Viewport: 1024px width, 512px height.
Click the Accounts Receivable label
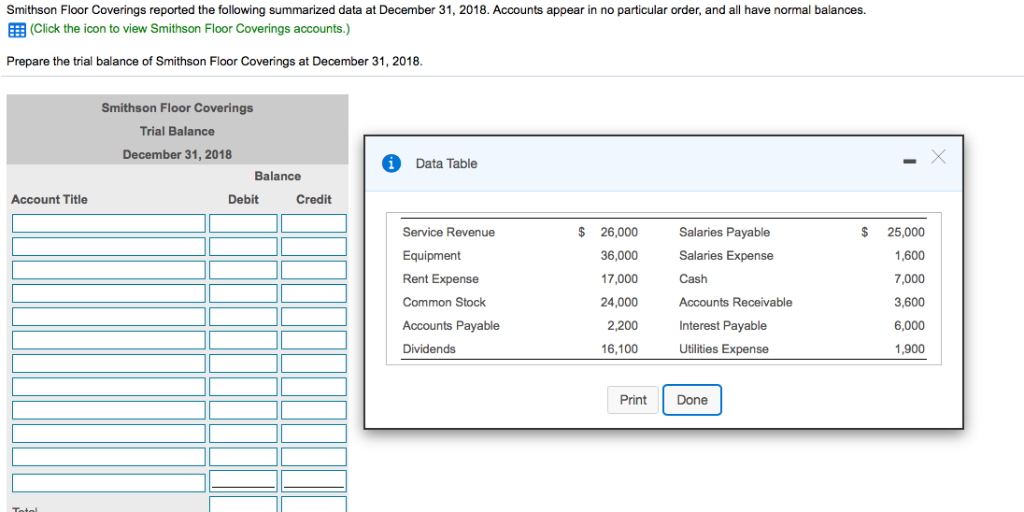[736, 302]
